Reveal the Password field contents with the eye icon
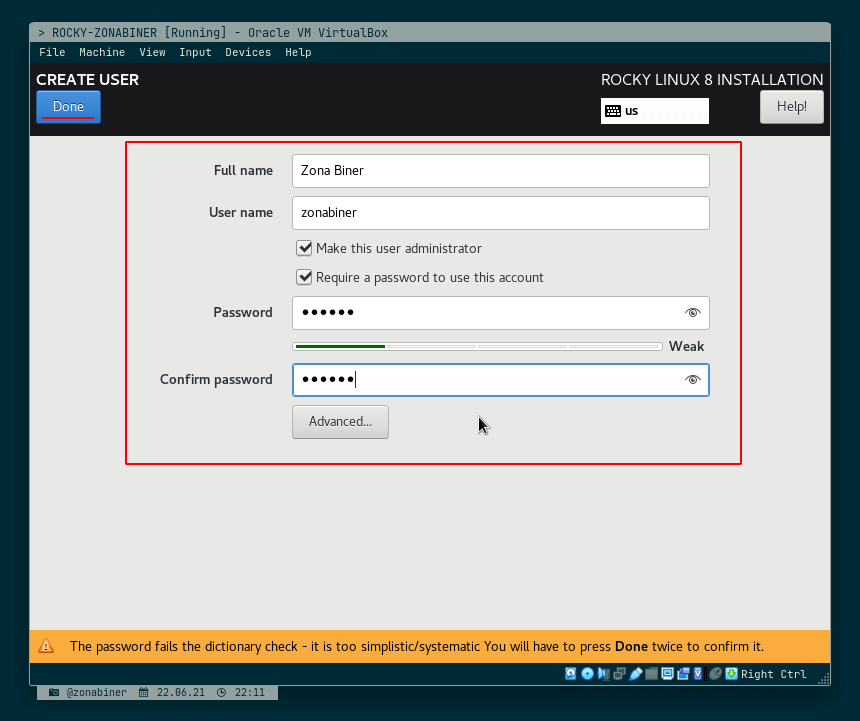This screenshot has height=721, width=860. [692, 312]
